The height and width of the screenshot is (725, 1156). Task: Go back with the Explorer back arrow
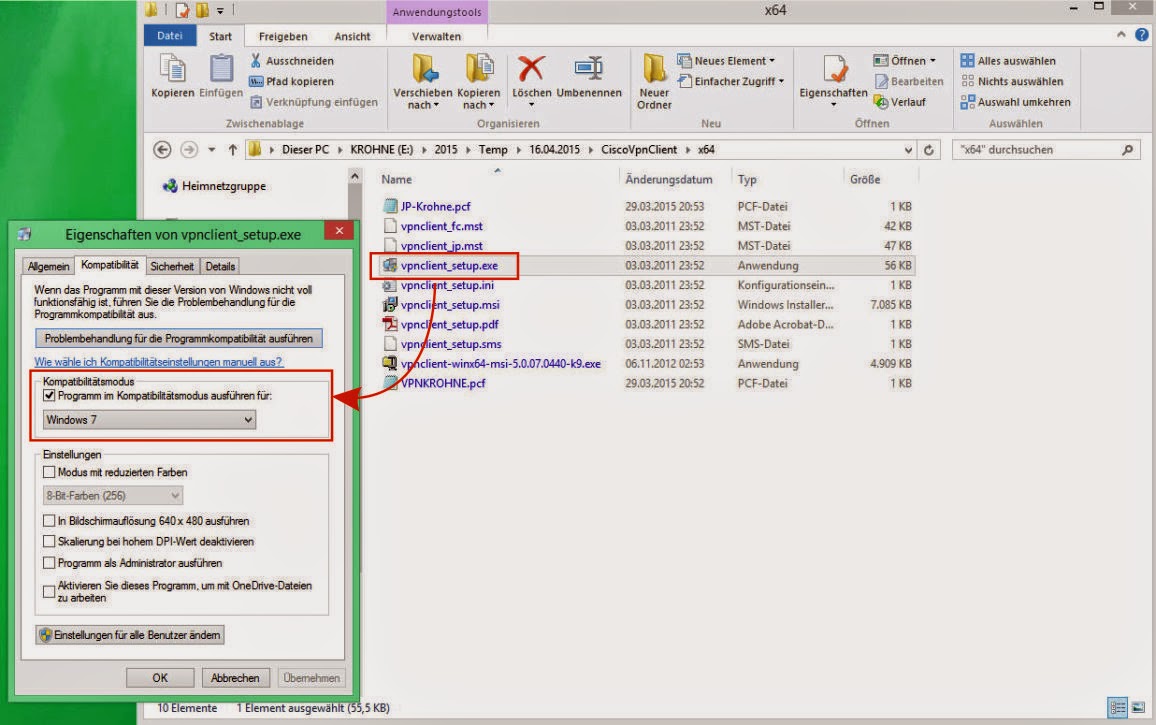click(162, 150)
